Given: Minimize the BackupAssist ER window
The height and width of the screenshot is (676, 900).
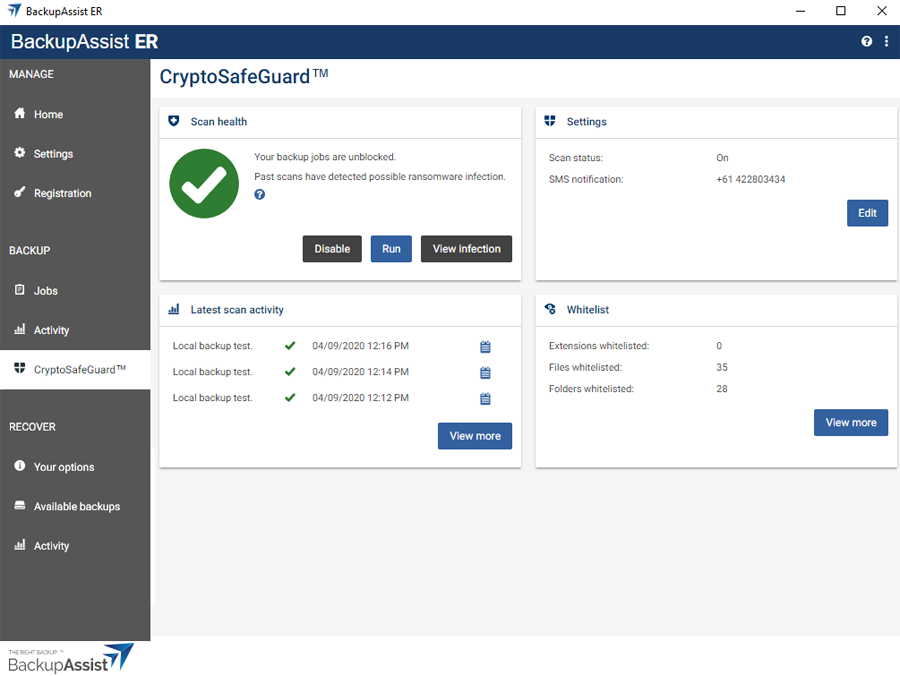Looking at the screenshot, I should [800, 11].
